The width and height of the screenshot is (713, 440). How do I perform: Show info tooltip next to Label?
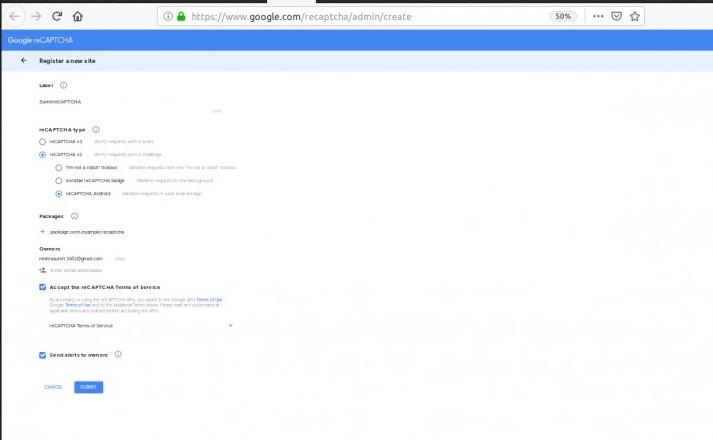64,85
